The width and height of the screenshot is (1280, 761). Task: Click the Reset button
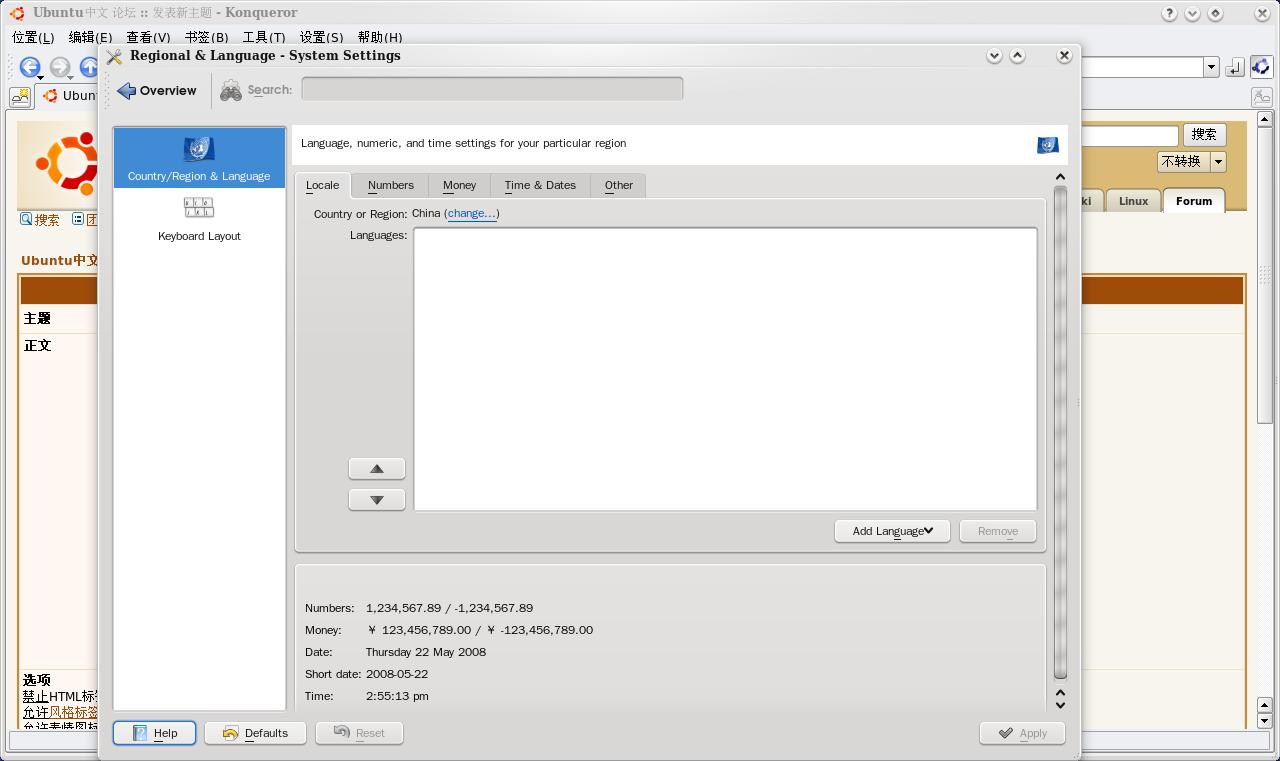359,733
